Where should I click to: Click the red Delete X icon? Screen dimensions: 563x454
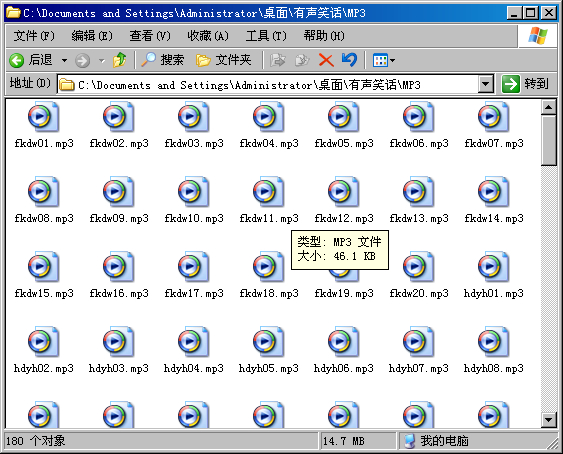[x=326, y=60]
